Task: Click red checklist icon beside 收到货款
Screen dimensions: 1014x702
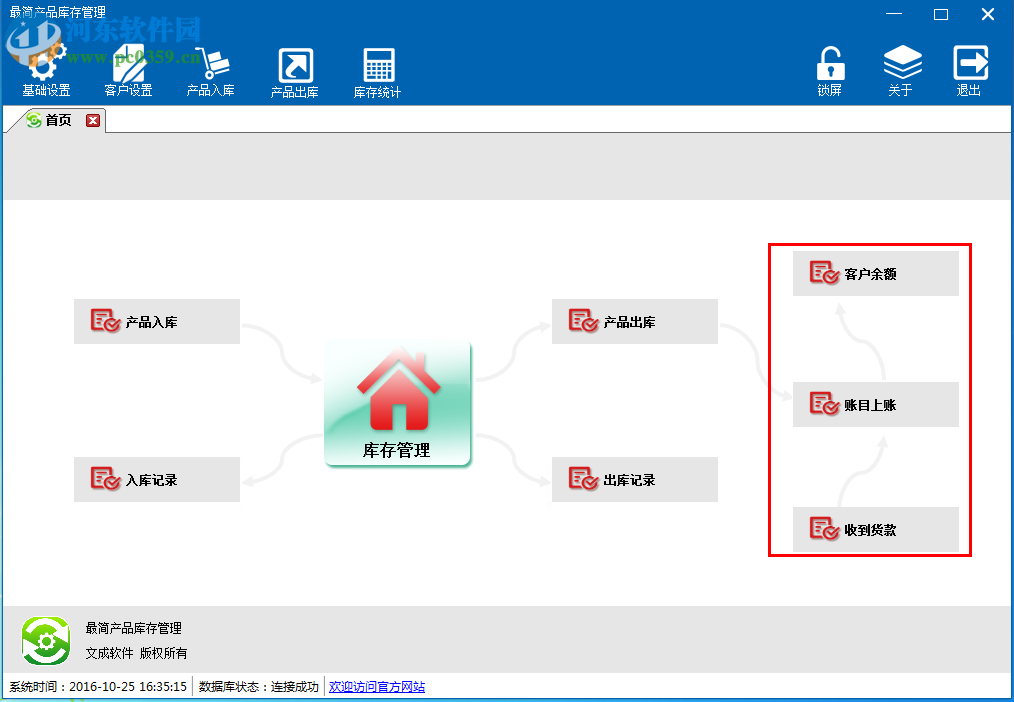Action: point(824,529)
